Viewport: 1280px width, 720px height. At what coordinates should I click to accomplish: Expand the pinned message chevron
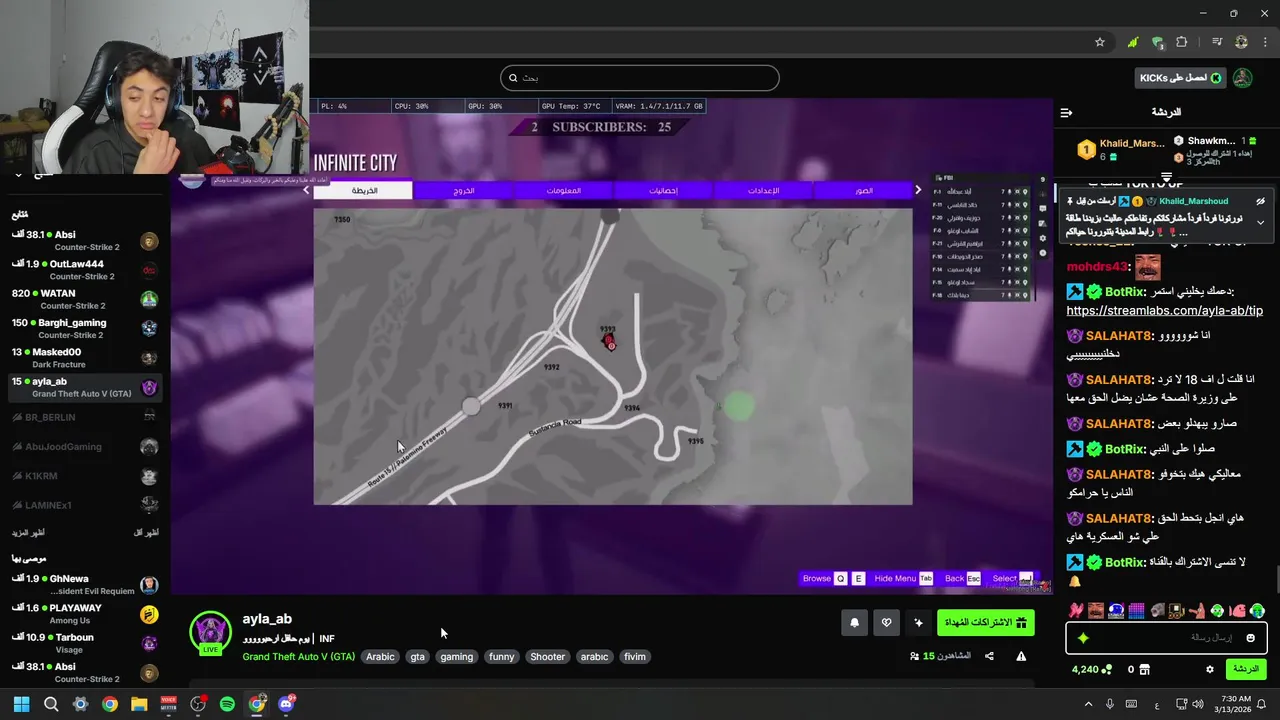[x=1260, y=222]
